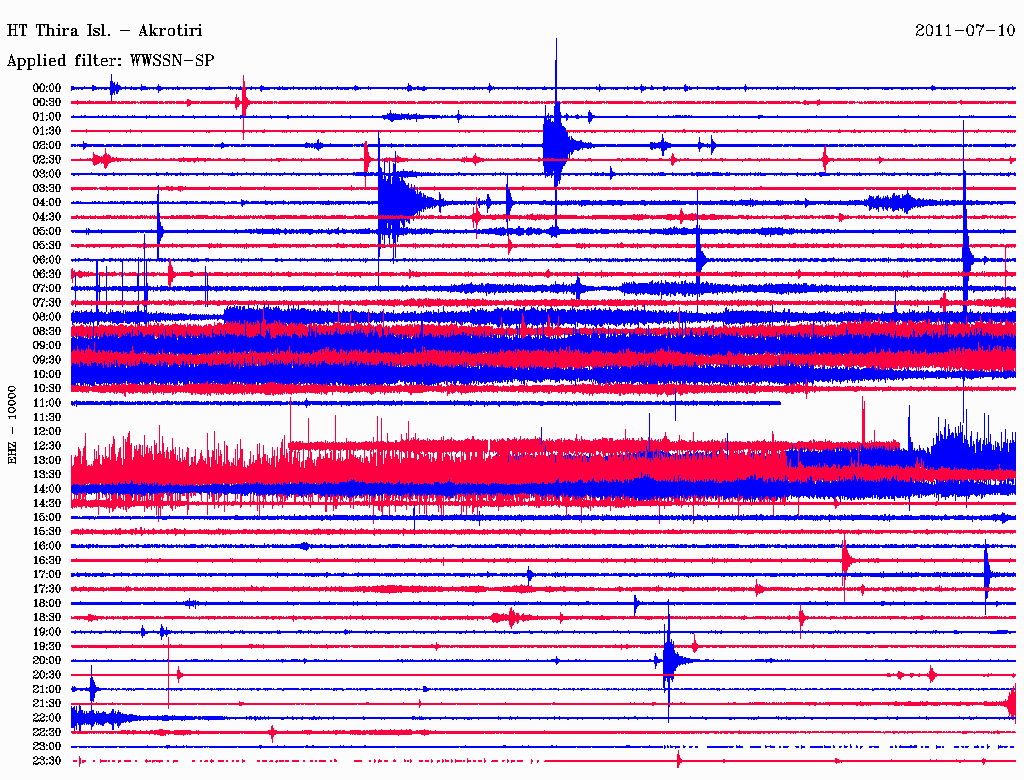Select the 13:30 time label

point(47,475)
